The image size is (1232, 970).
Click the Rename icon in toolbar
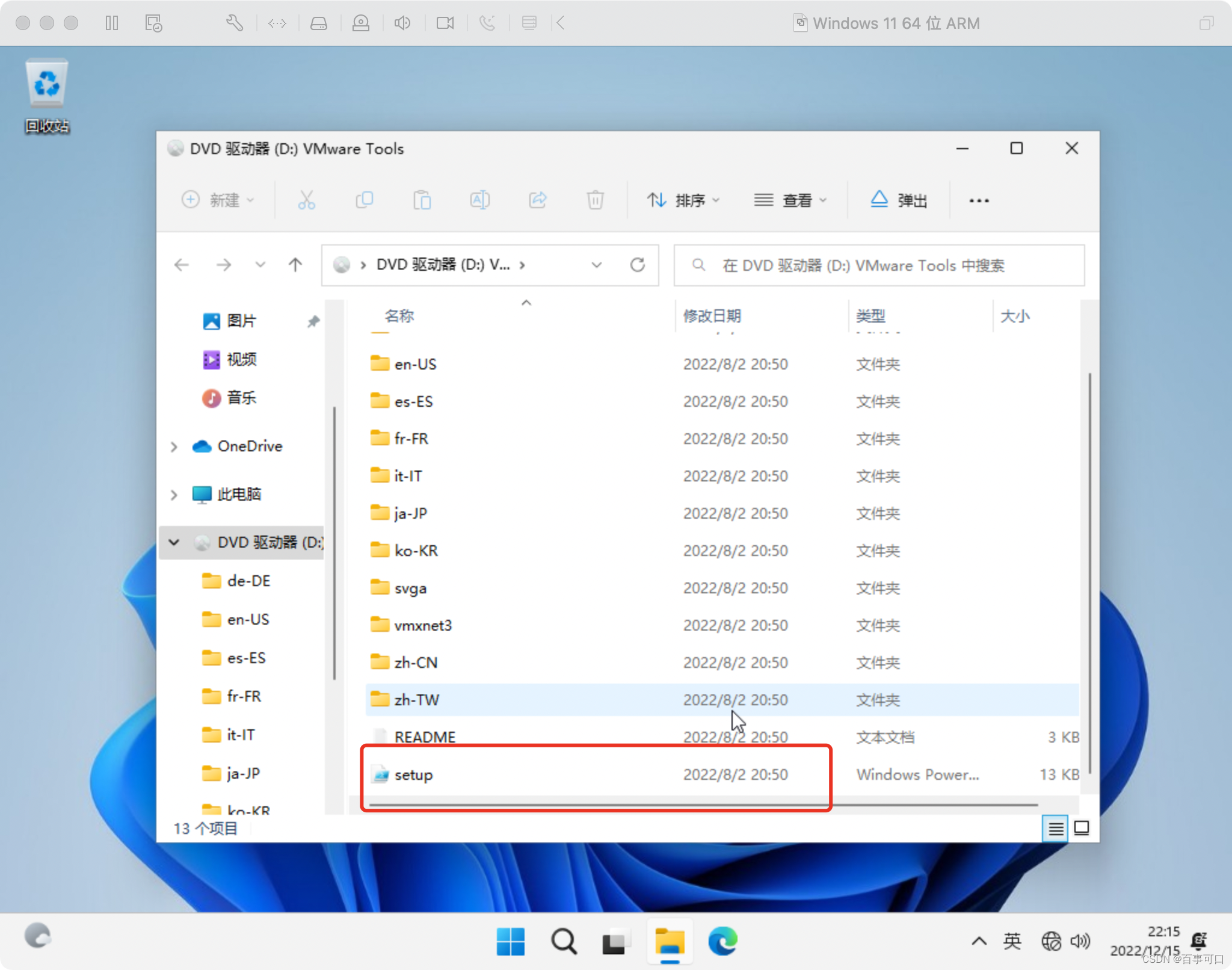pos(479,200)
